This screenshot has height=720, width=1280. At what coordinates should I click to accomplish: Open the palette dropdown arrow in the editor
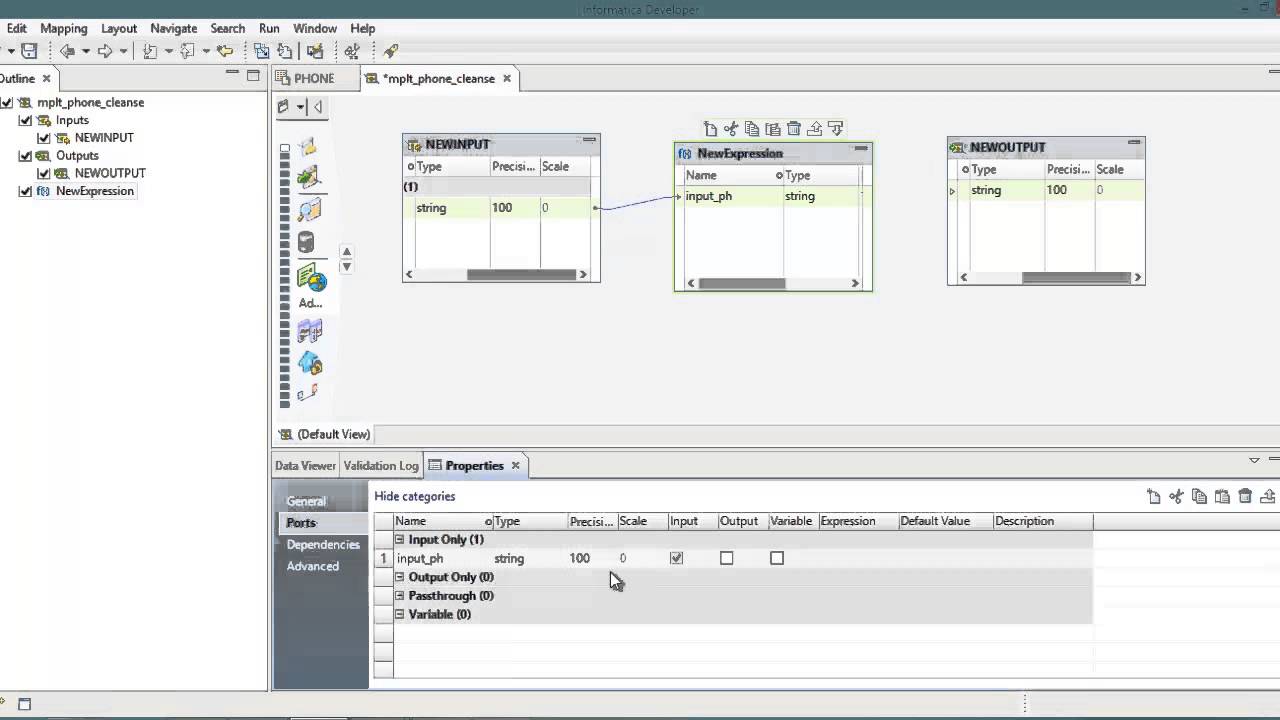[x=299, y=107]
